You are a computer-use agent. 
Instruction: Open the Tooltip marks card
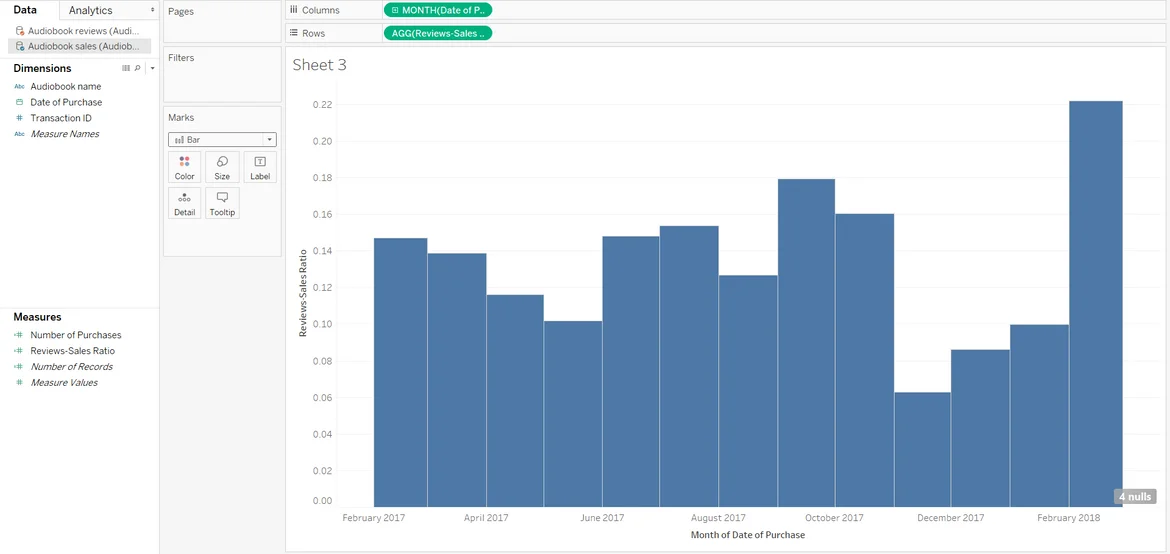[222, 203]
